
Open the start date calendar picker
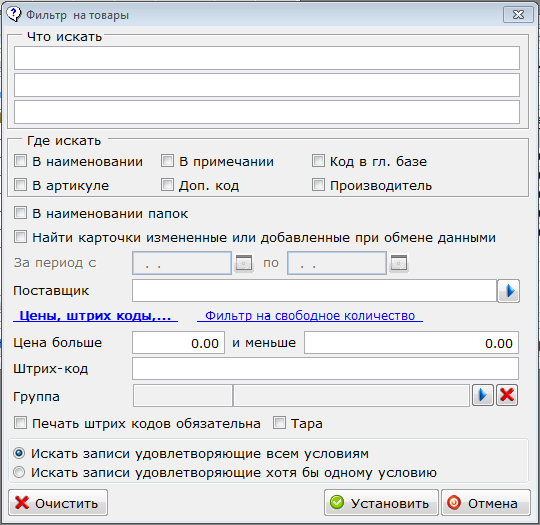point(244,264)
